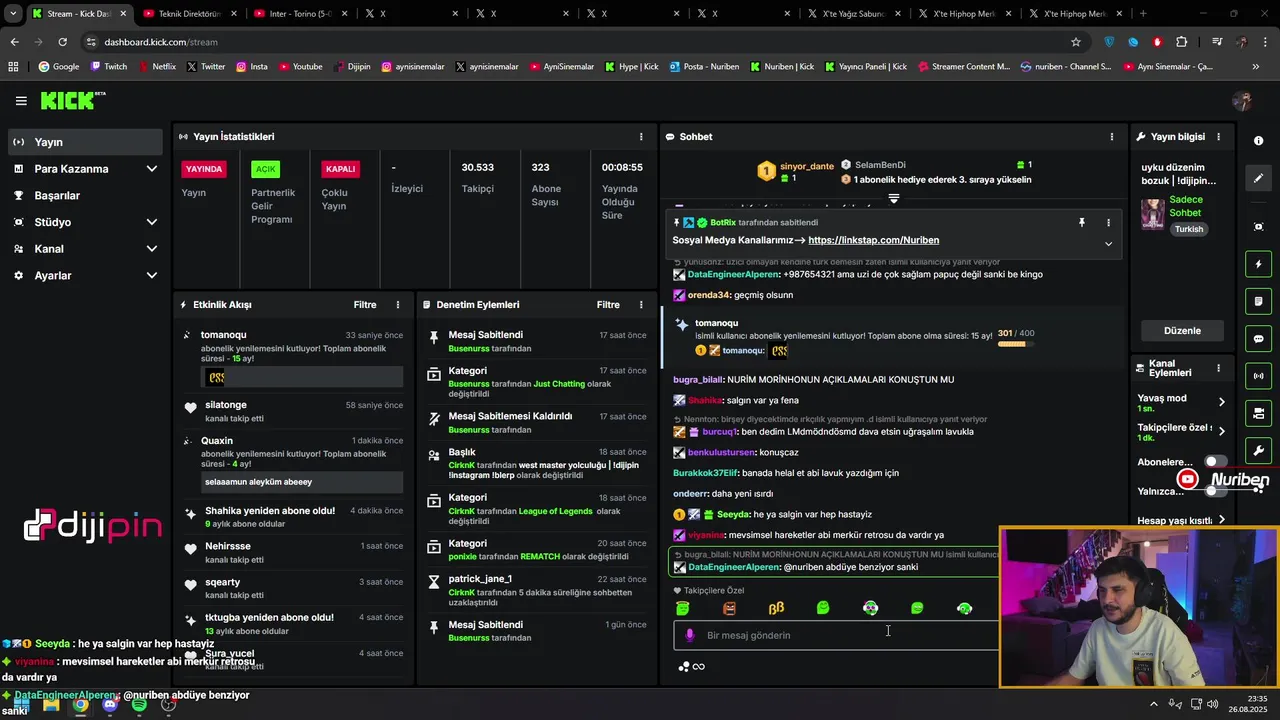1280x720 pixels.
Task: Open the user avatar at top right
Action: point(1242,101)
